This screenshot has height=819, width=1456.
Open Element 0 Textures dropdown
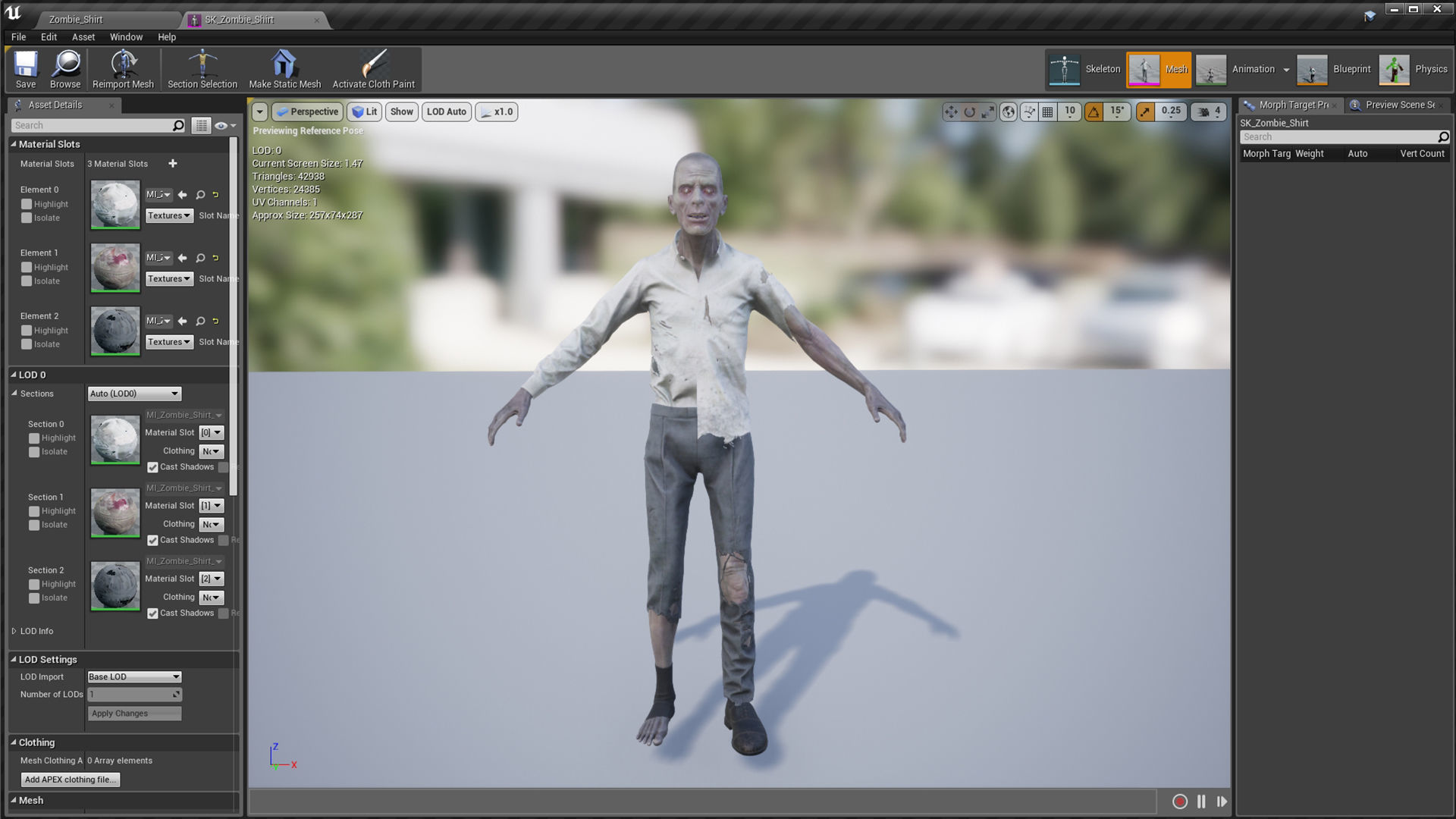pyautogui.click(x=169, y=216)
